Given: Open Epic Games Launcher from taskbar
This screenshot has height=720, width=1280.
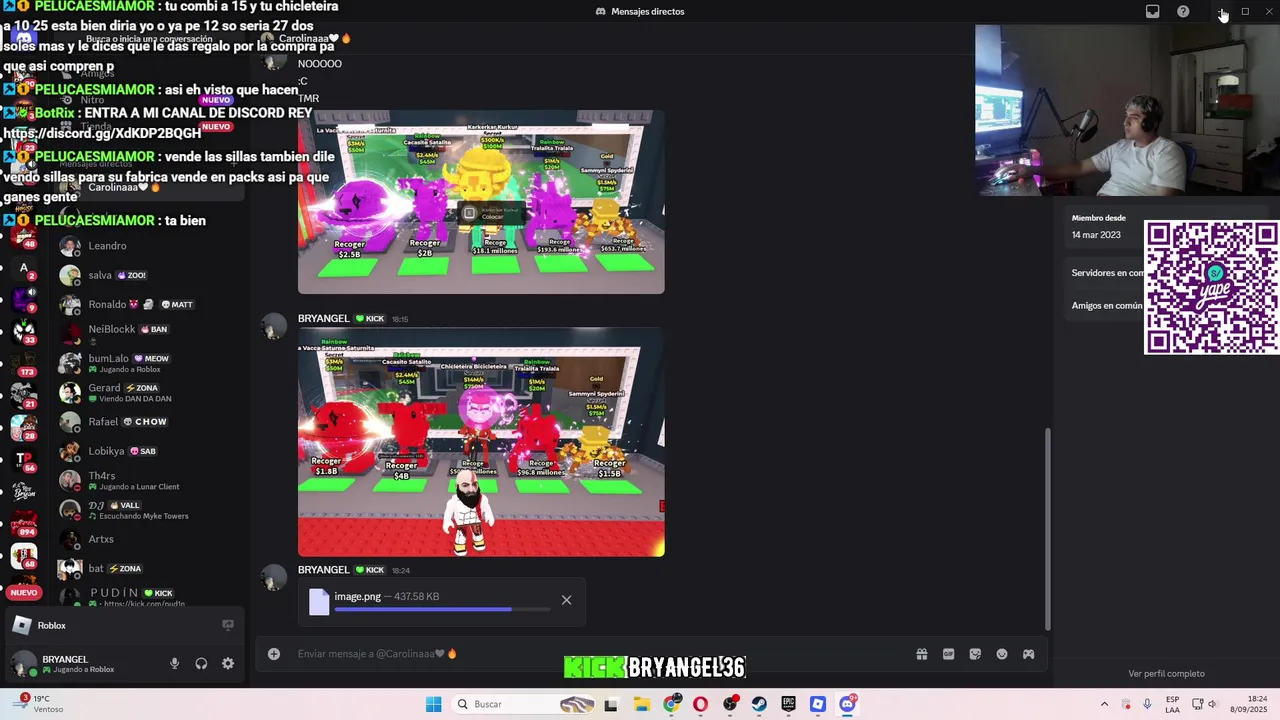Looking at the screenshot, I should point(788,704).
